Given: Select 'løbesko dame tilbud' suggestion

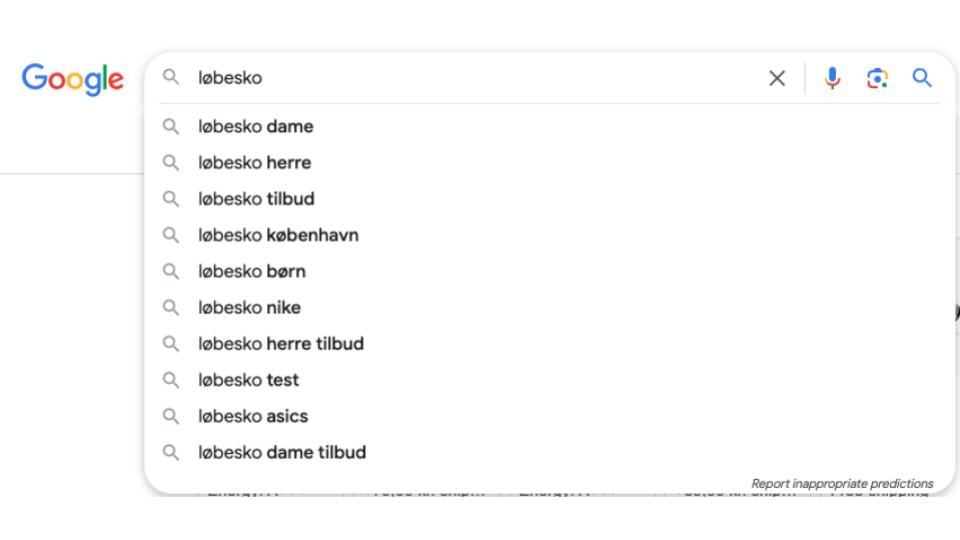Looking at the screenshot, I should (x=550, y=452).
